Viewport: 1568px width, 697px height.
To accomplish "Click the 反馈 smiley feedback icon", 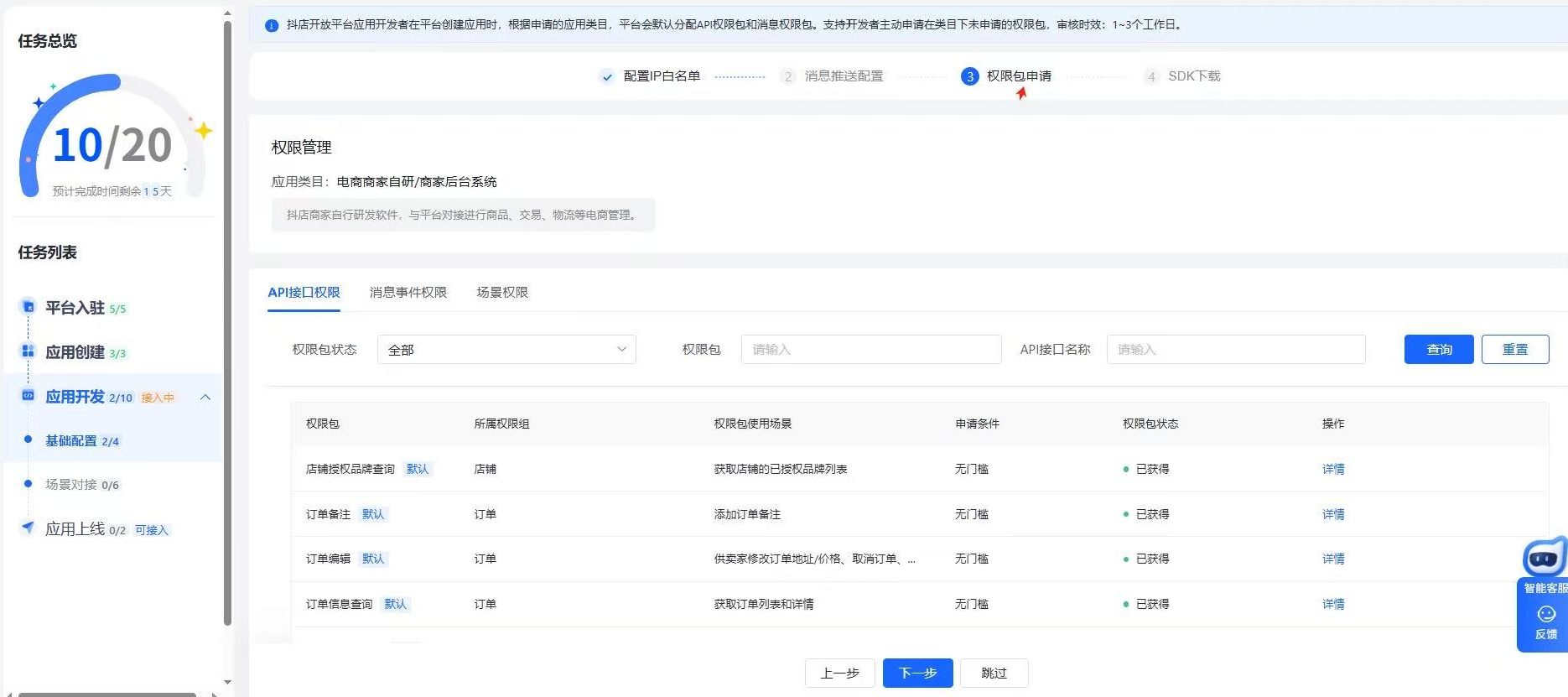I will click(x=1546, y=615).
